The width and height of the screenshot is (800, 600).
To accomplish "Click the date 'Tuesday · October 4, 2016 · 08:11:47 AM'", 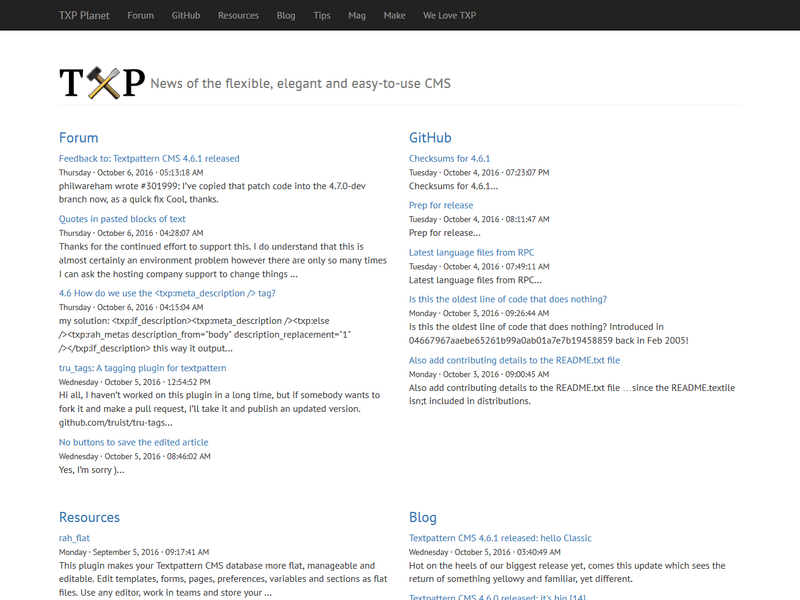I will tap(479, 219).
